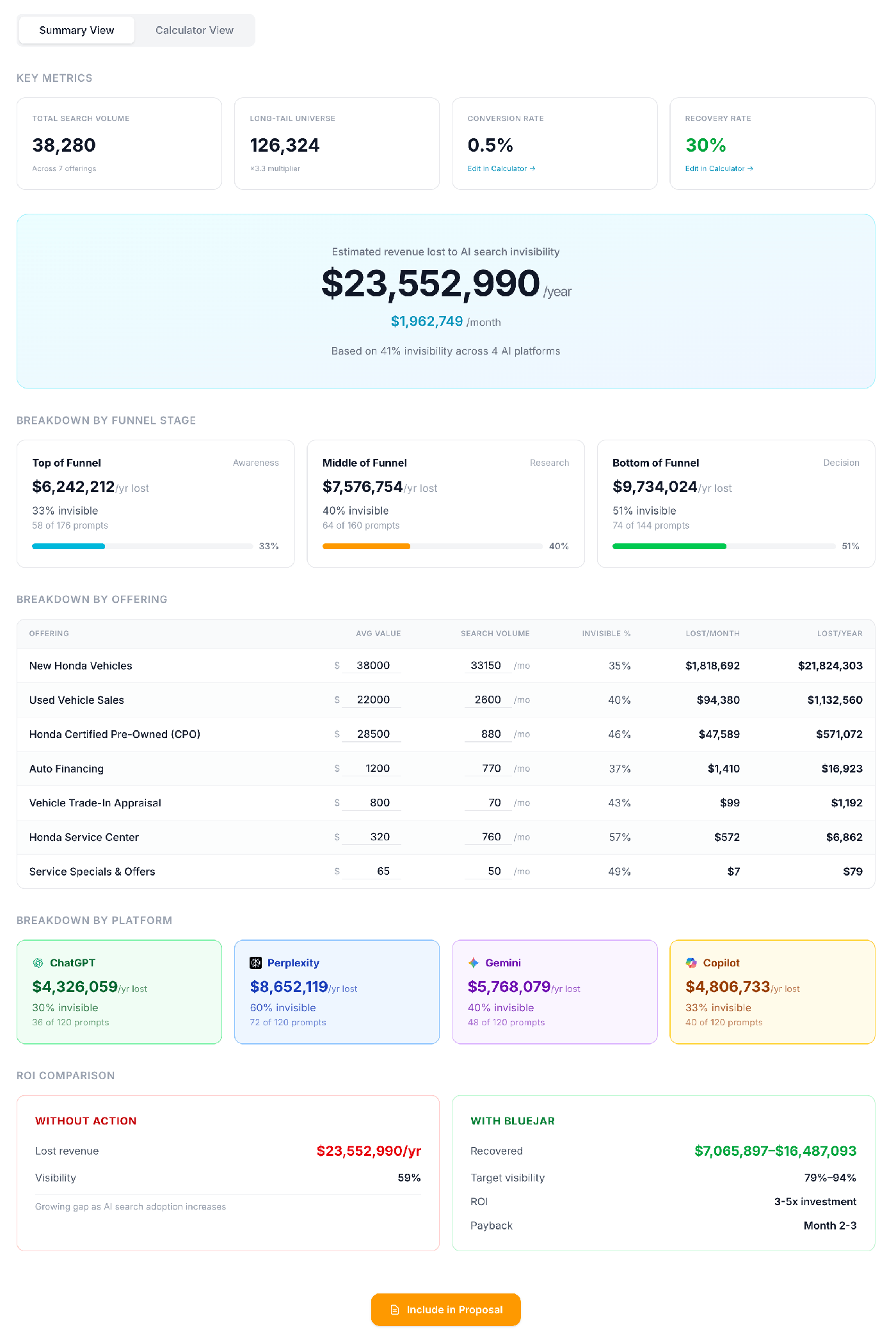Click the Lost/Year column header
896x1344 pixels.
(x=840, y=634)
